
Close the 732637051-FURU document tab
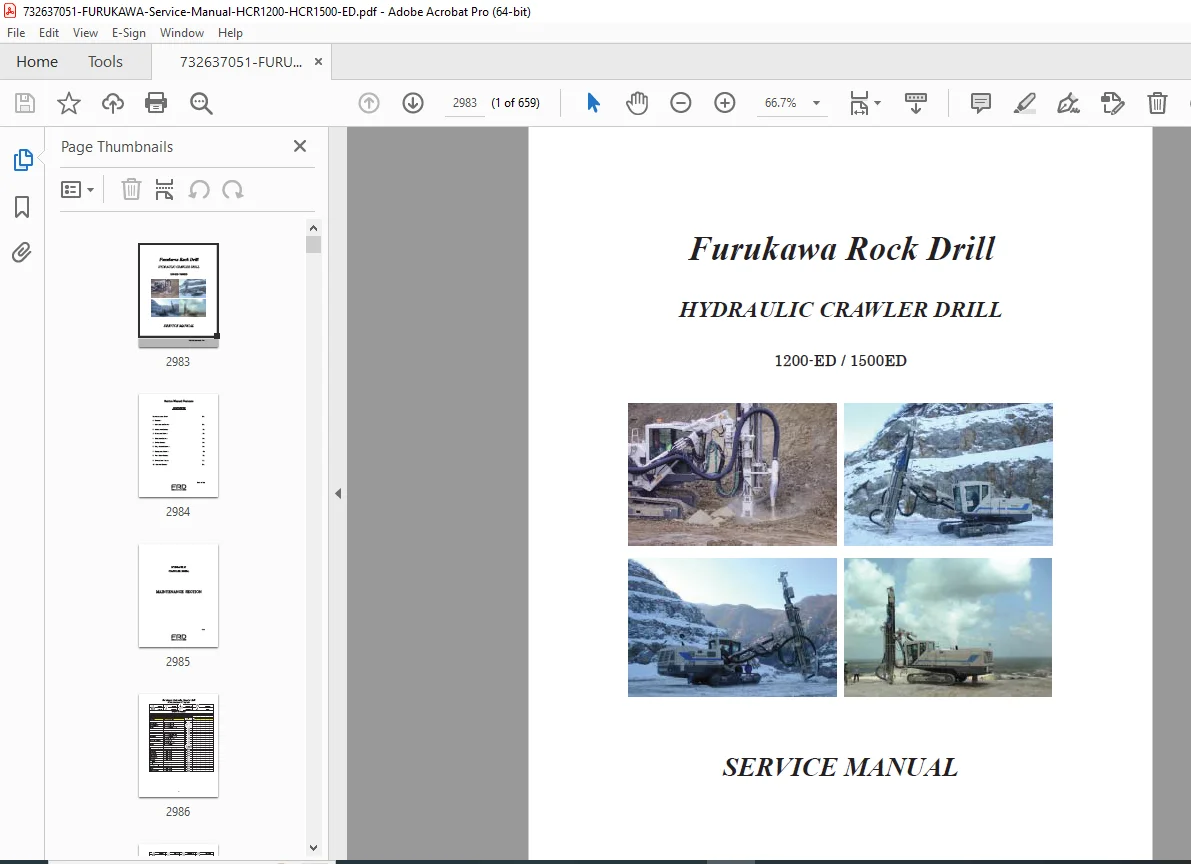point(318,62)
